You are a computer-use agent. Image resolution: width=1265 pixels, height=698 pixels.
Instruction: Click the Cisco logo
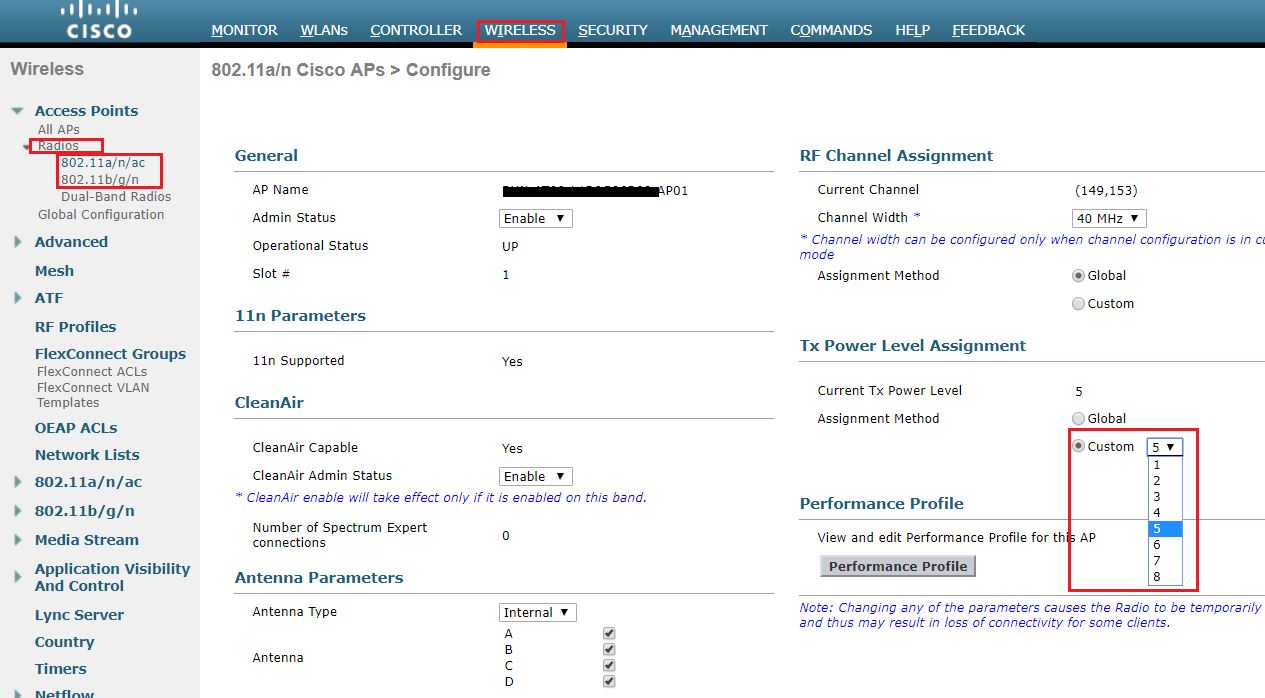(x=97, y=18)
